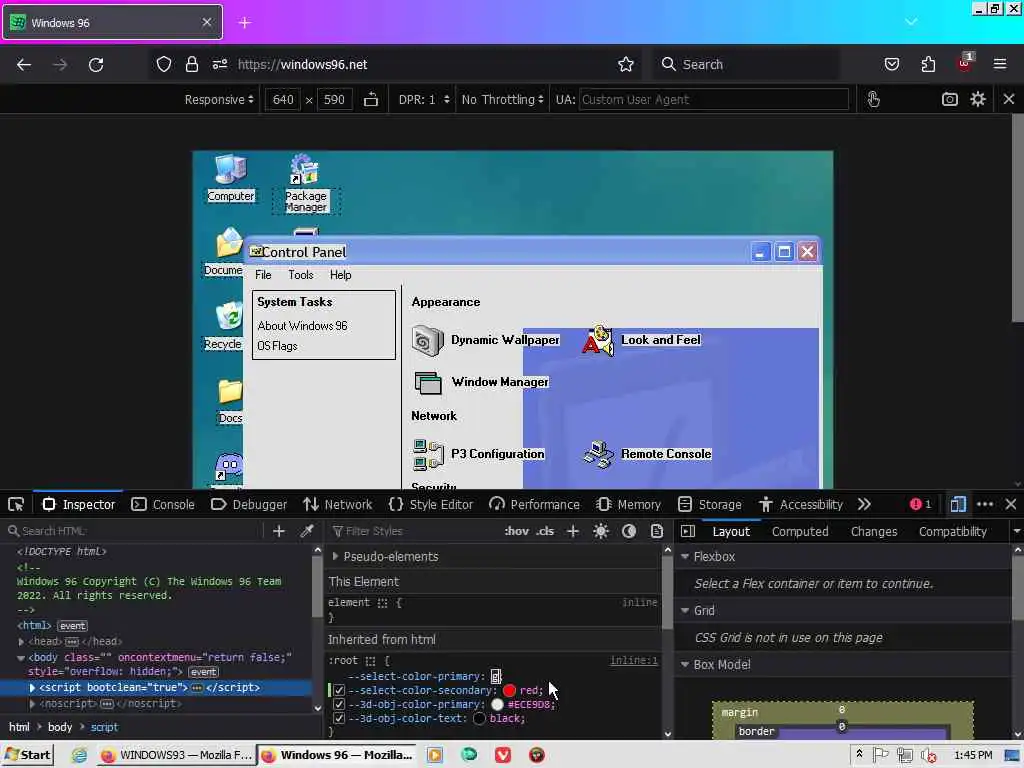1024x768 pixels.
Task: Switch to the Network tab
Action: [x=338, y=504]
